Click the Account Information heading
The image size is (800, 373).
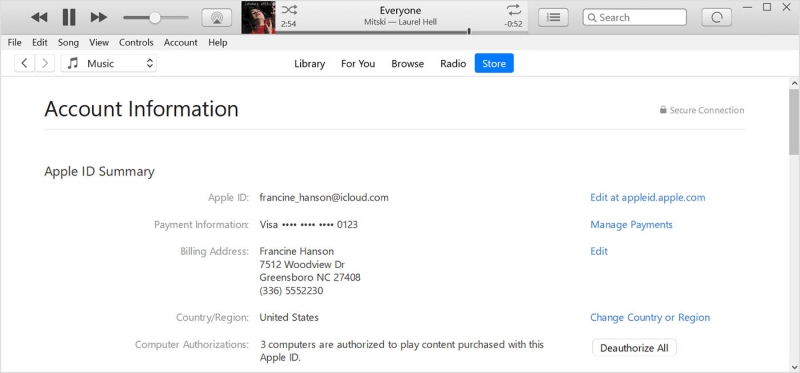[x=141, y=109]
